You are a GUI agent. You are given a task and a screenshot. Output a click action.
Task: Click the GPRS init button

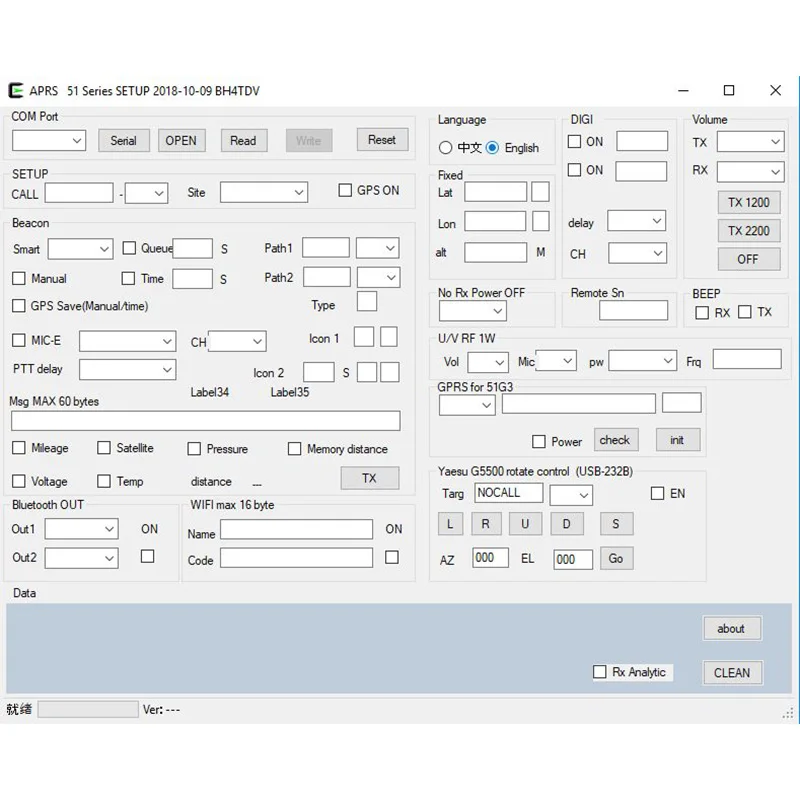(677, 440)
